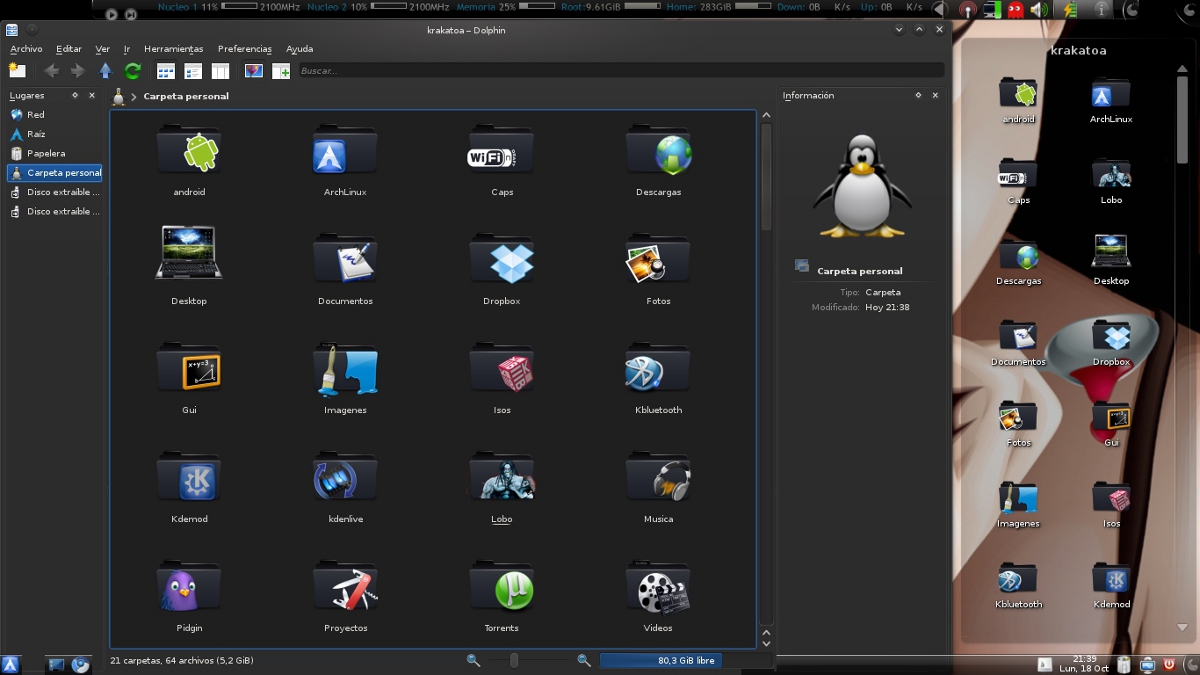Open the Preferencias menu
This screenshot has width=1200, height=675.
(245, 49)
